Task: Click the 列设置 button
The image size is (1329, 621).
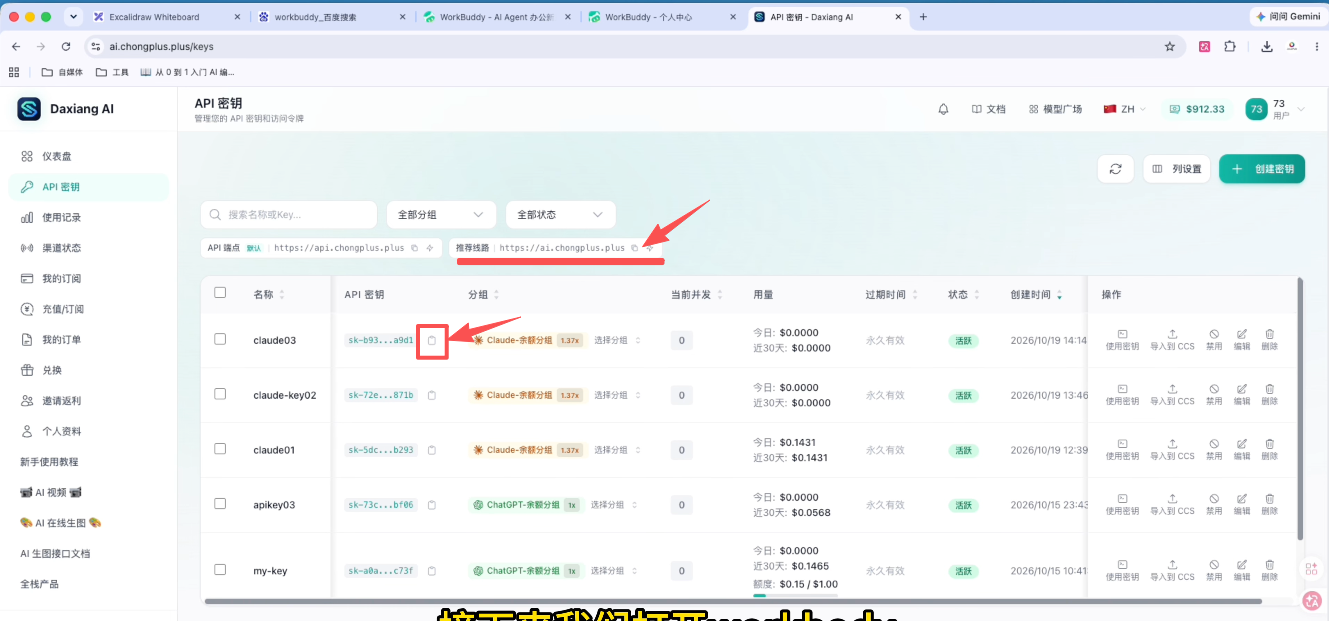Action: [1177, 169]
